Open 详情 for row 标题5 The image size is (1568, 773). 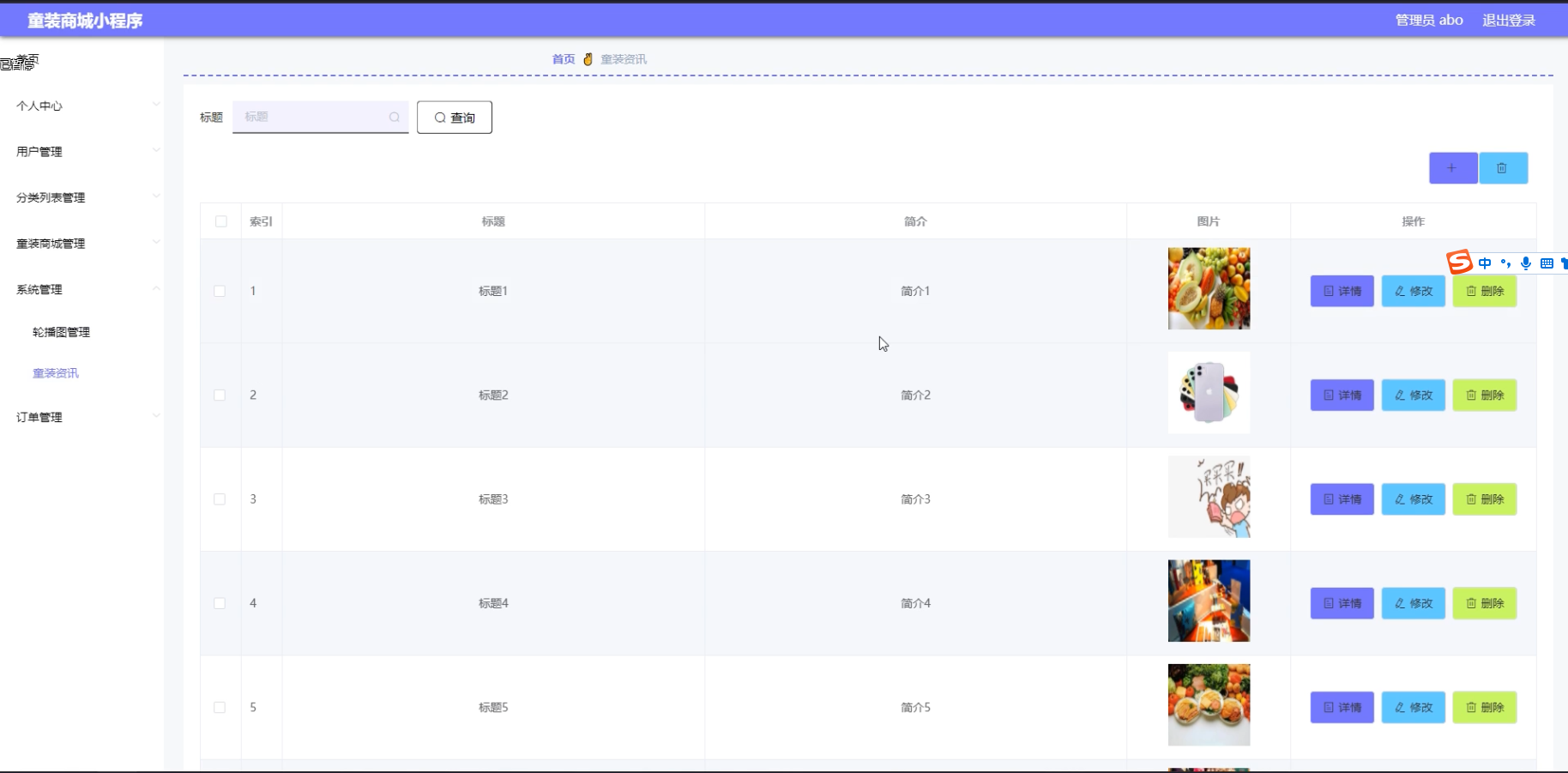[x=1342, y=707]
